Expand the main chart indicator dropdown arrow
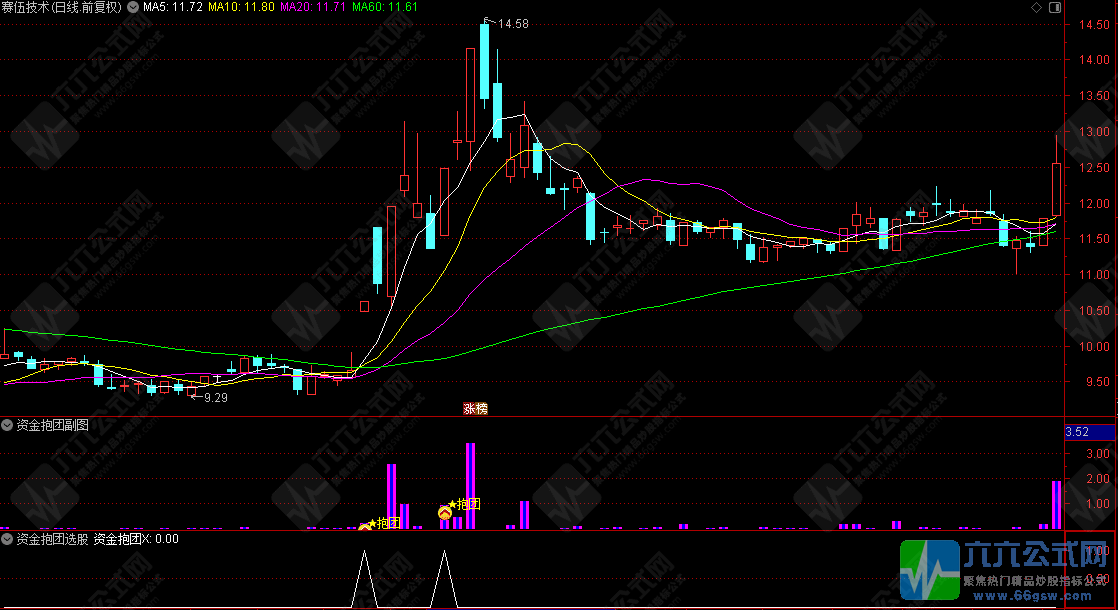This screenshot has width=1118, height=610. [x=134, y=7]
